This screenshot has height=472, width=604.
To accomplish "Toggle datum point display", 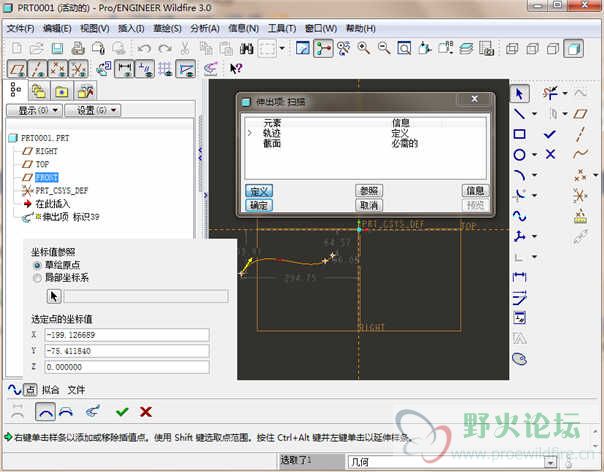I will pos(57,69).
